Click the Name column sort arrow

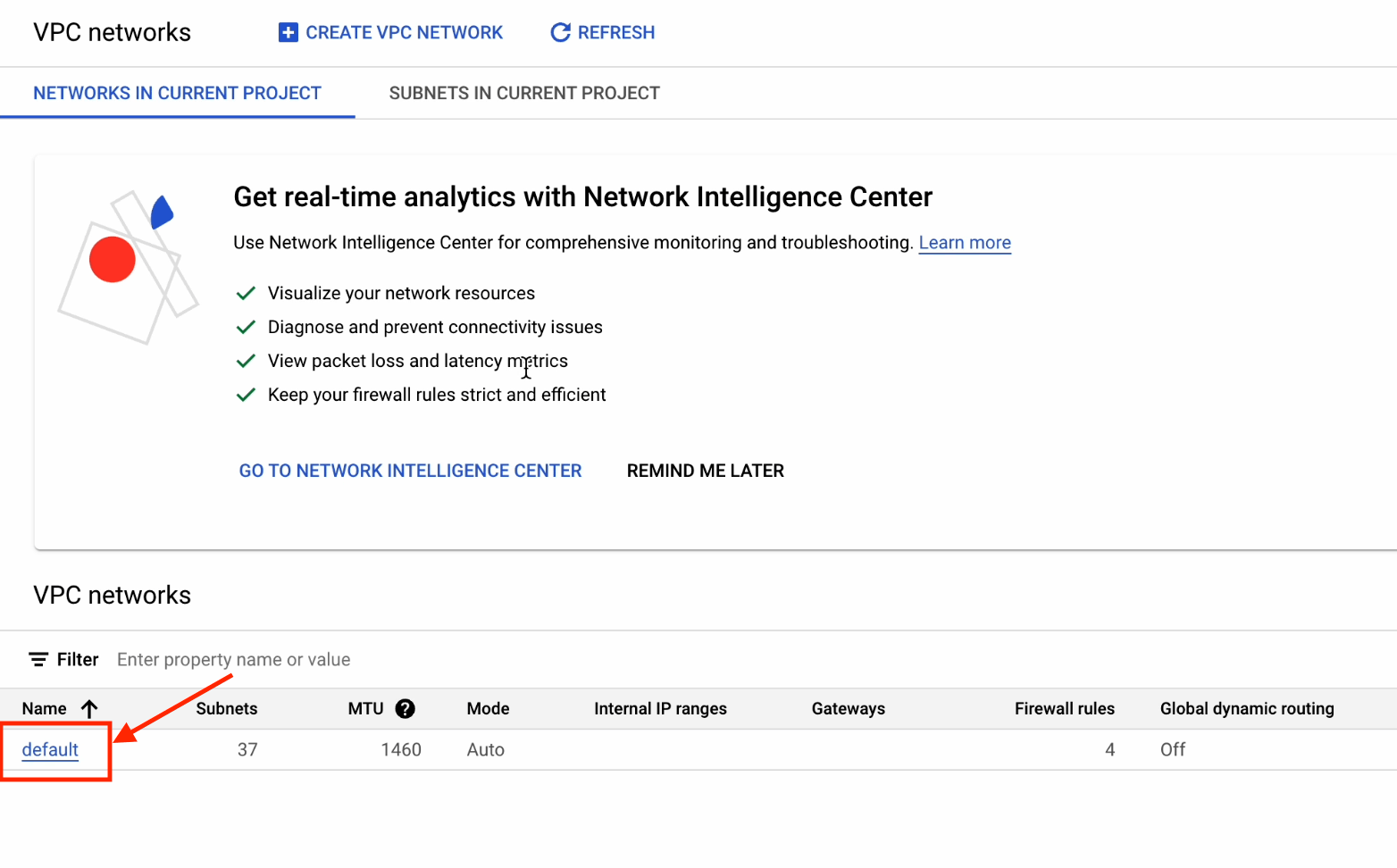pos(89,709)
